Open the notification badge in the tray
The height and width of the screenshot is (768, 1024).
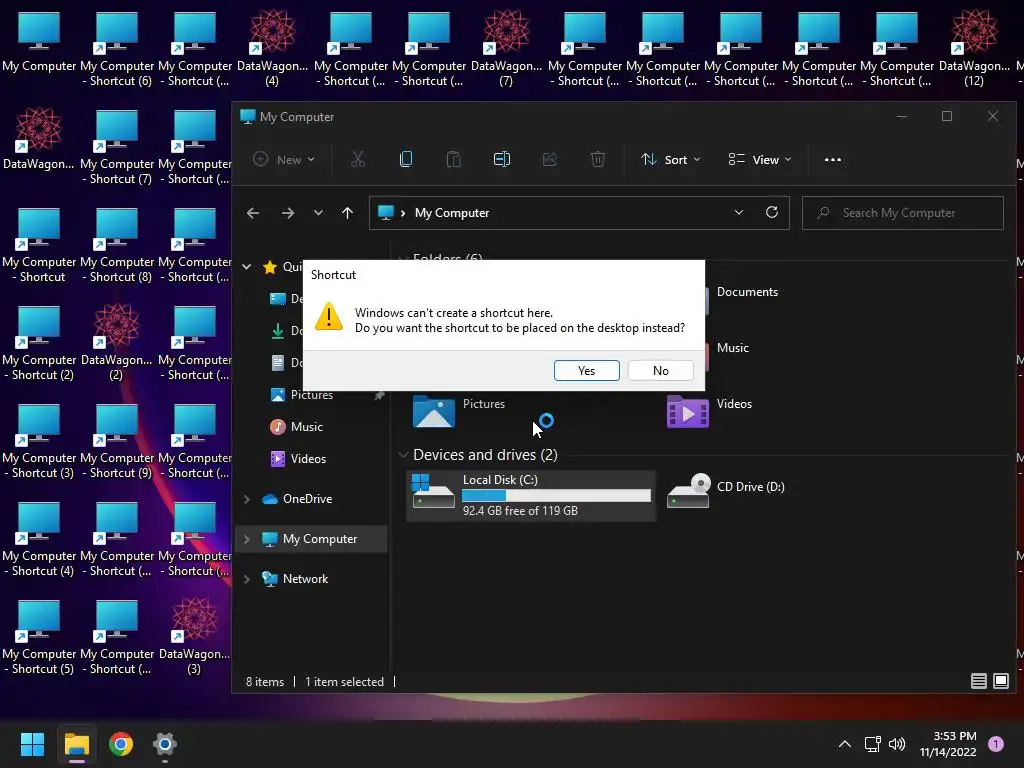click(996, 744)
